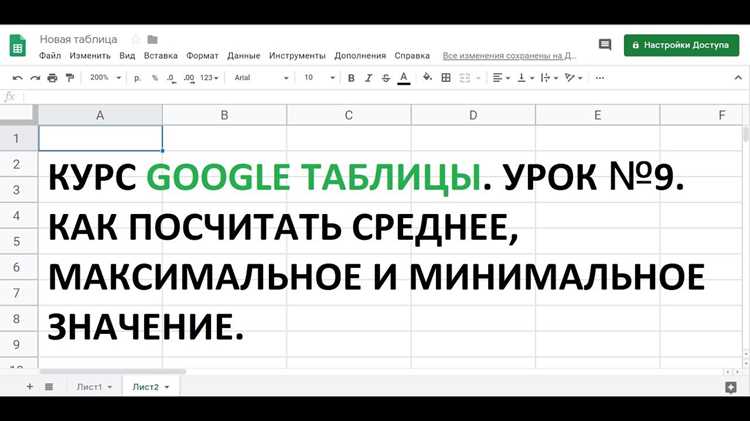Select row 5 header
This screenshot has width=750, height=421.
(18, 241)
